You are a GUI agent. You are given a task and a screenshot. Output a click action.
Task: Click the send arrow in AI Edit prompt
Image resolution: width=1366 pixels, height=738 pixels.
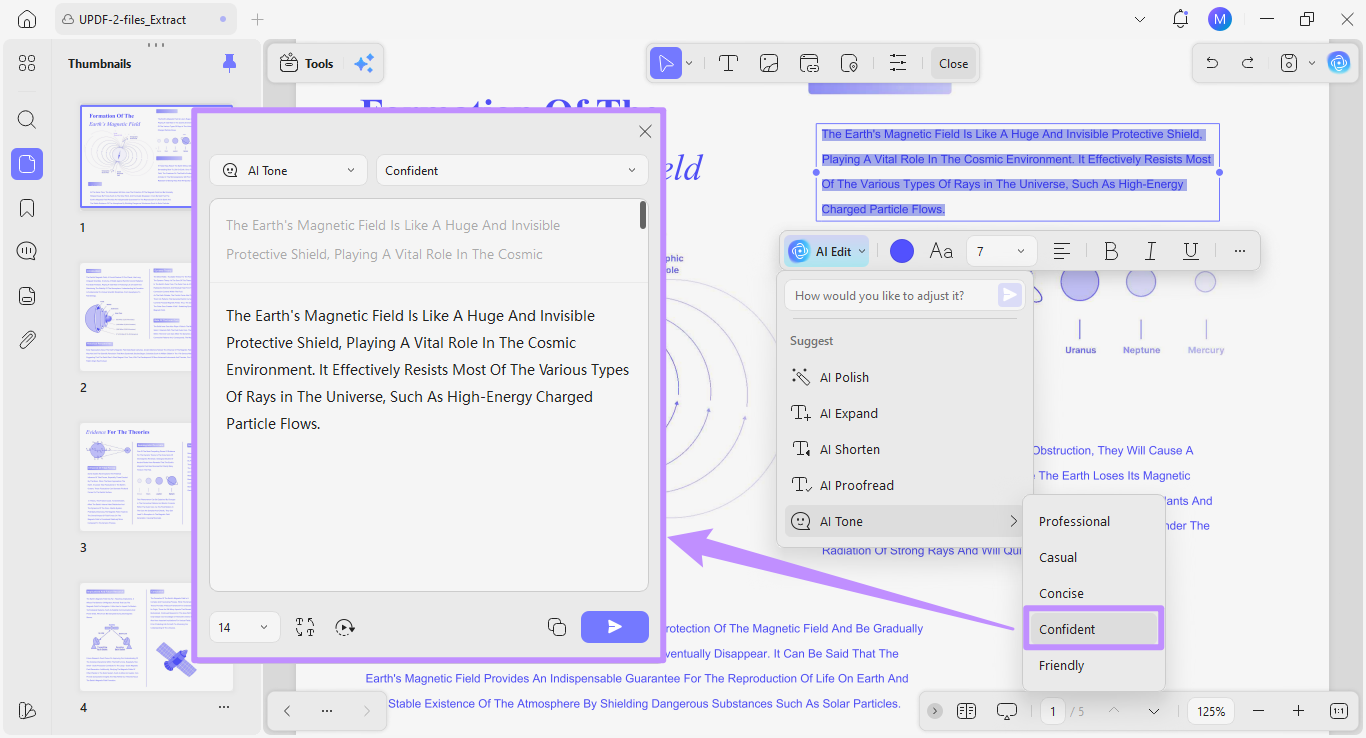(x=1009, y=295)
